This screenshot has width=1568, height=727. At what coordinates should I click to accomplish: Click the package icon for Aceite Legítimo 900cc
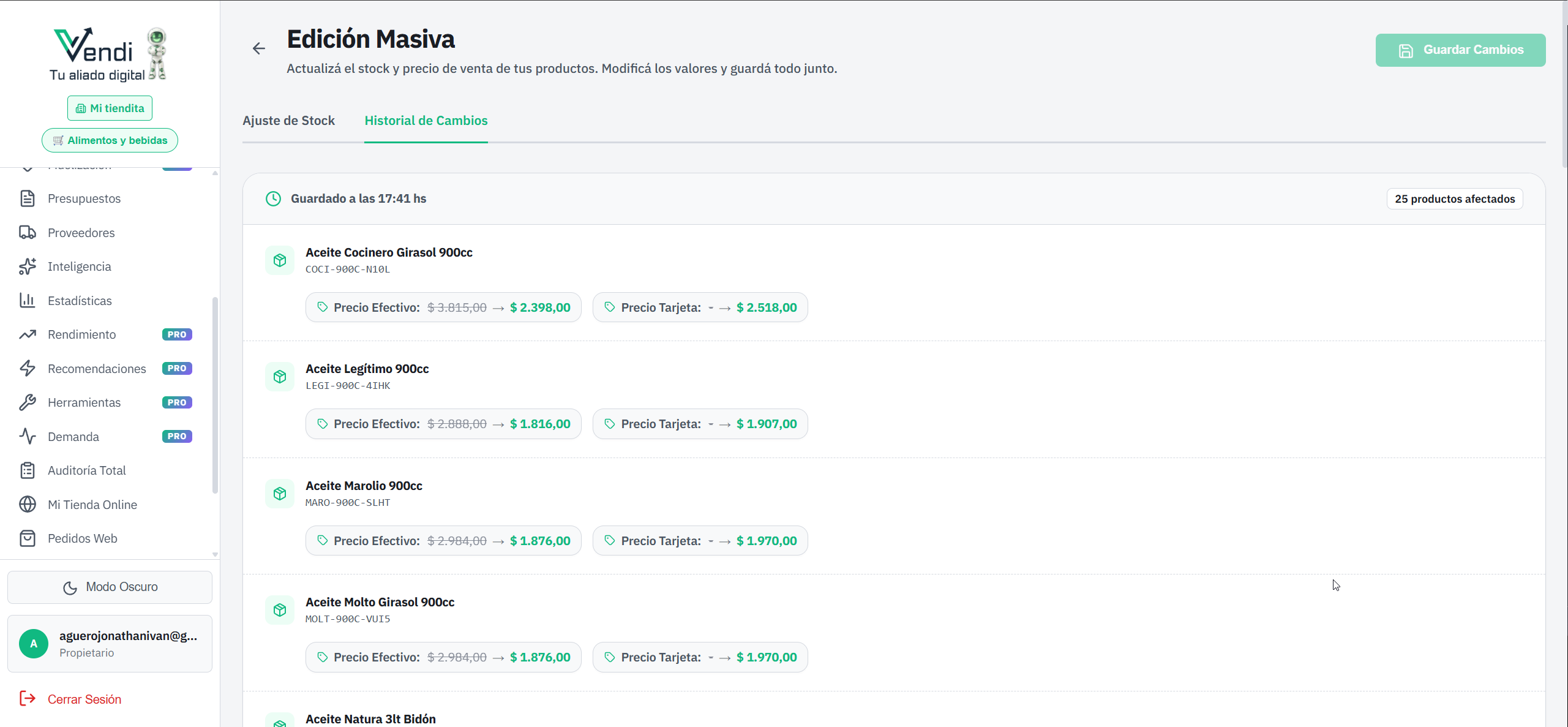tap(280, 377)
